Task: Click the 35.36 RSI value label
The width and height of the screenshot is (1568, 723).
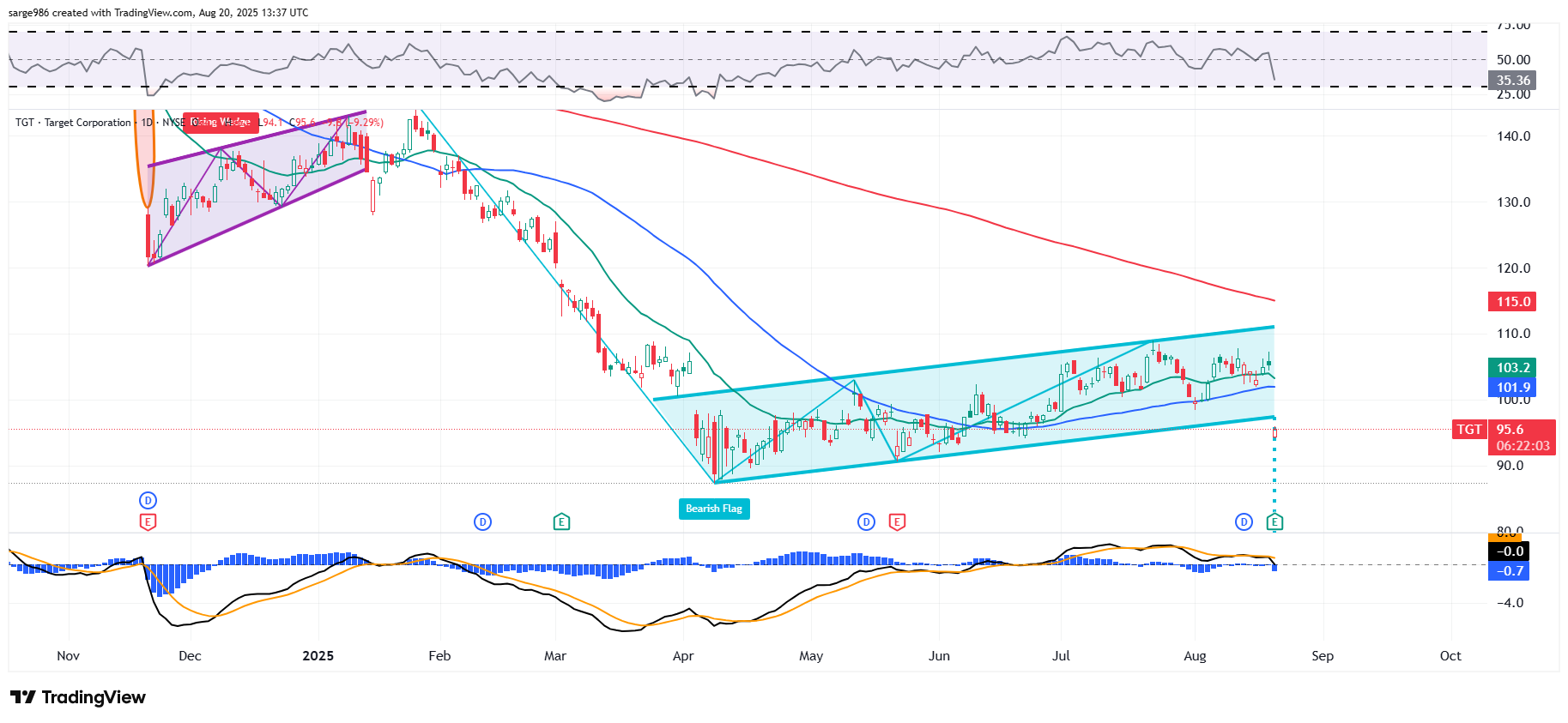Action: 1512,81
